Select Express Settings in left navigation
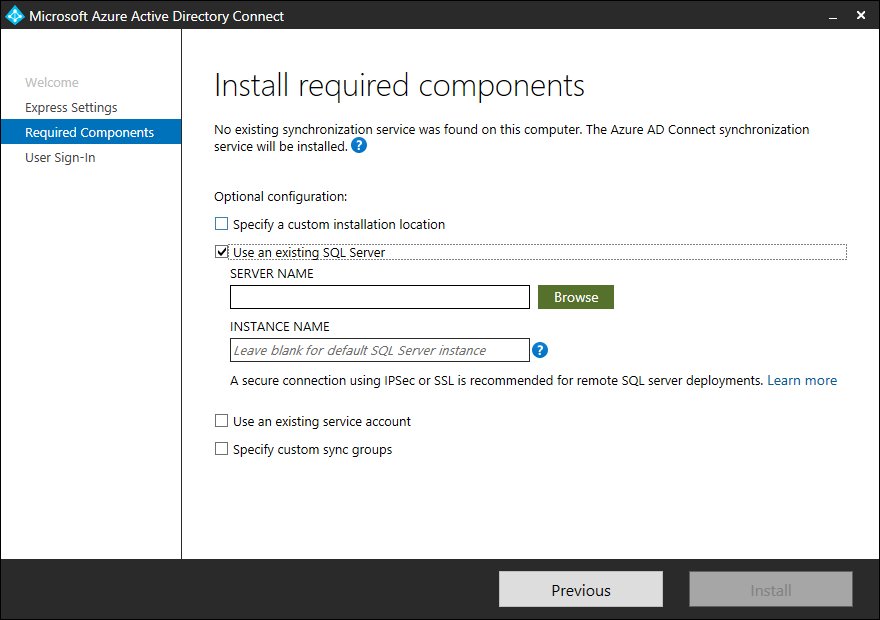The width and height of the screenshot is (880, 620). 71,108
